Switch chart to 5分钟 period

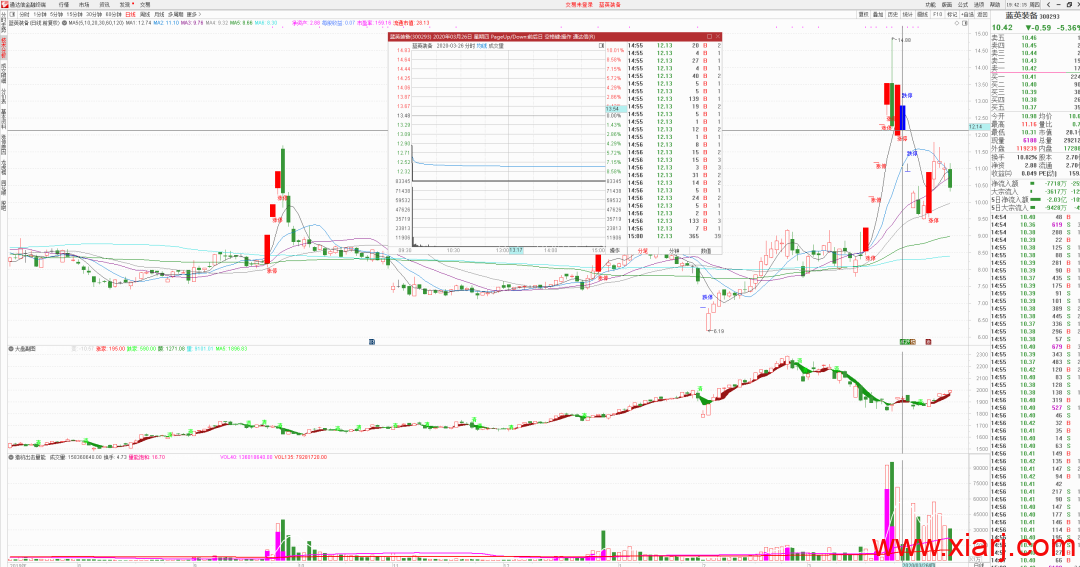point(56,14)
